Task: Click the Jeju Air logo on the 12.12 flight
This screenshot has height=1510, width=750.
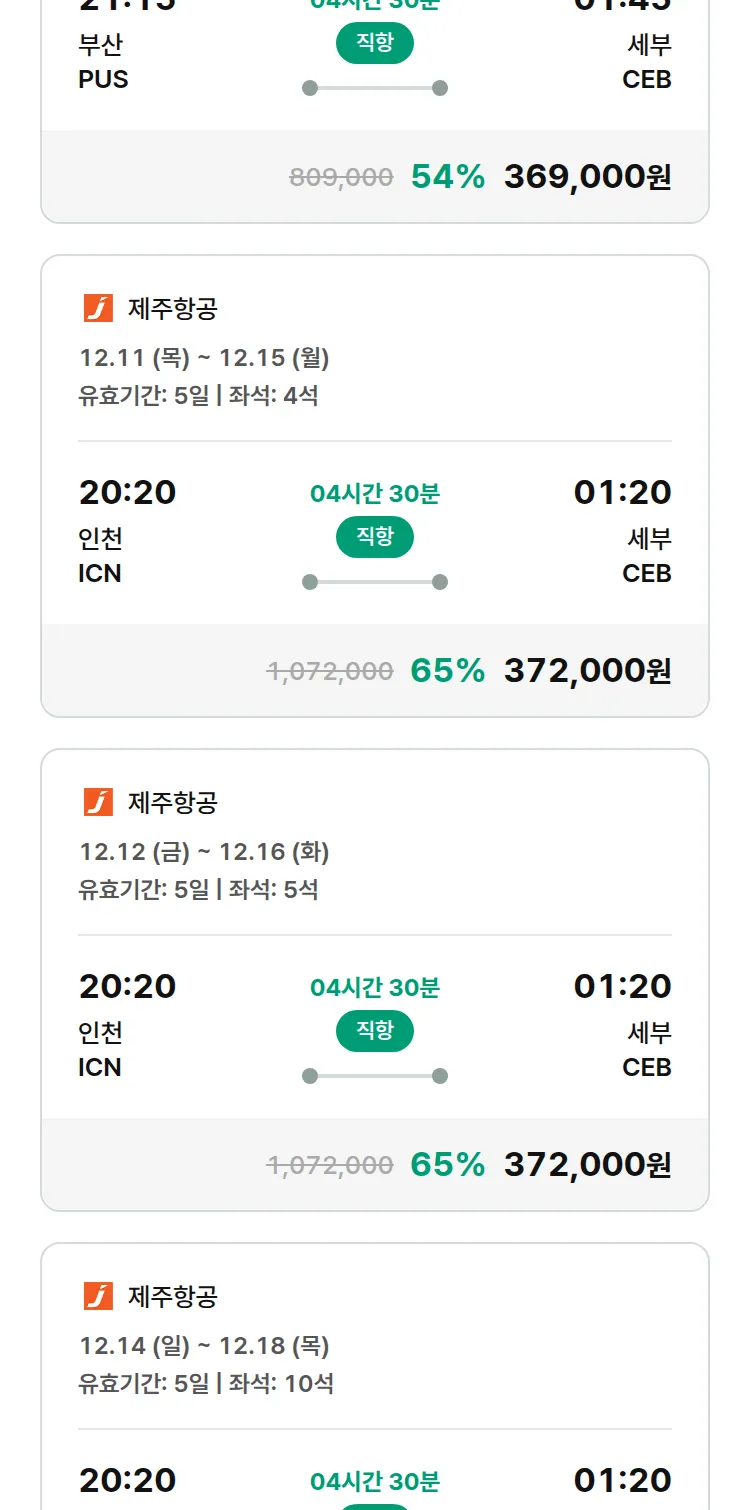Action: [x=98, y=802]
